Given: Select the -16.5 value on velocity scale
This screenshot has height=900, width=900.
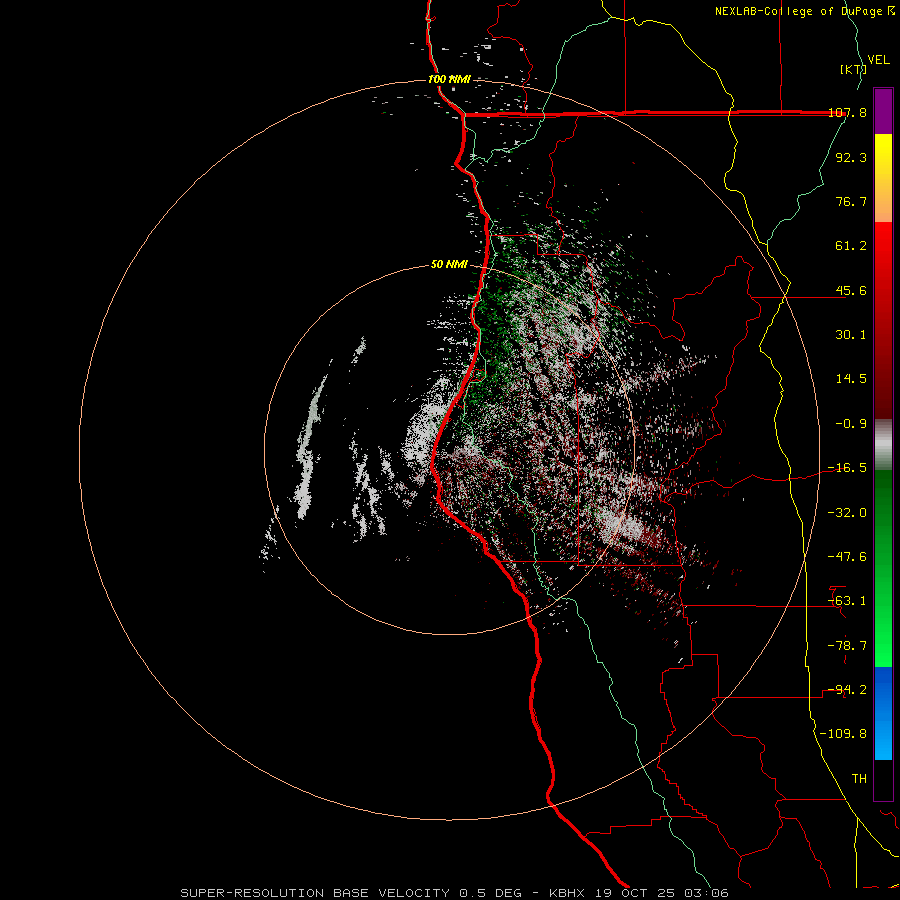Looking at the screenshot, I should (847, 468).
